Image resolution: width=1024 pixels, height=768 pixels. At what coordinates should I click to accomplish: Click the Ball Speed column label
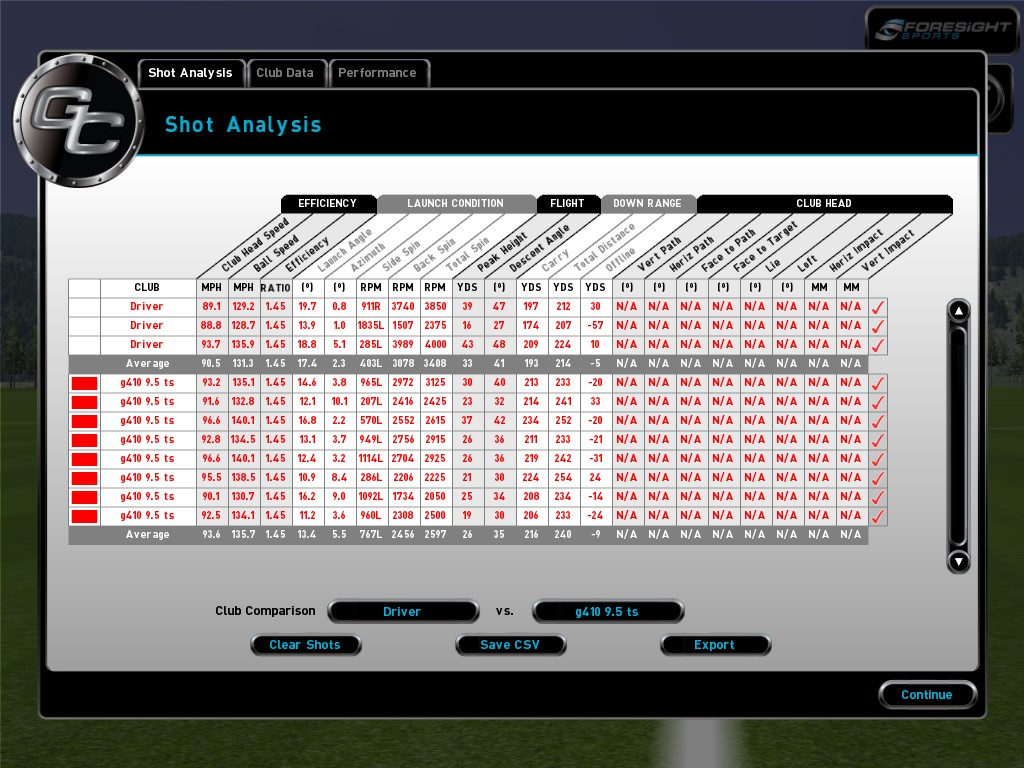(276, 253)
